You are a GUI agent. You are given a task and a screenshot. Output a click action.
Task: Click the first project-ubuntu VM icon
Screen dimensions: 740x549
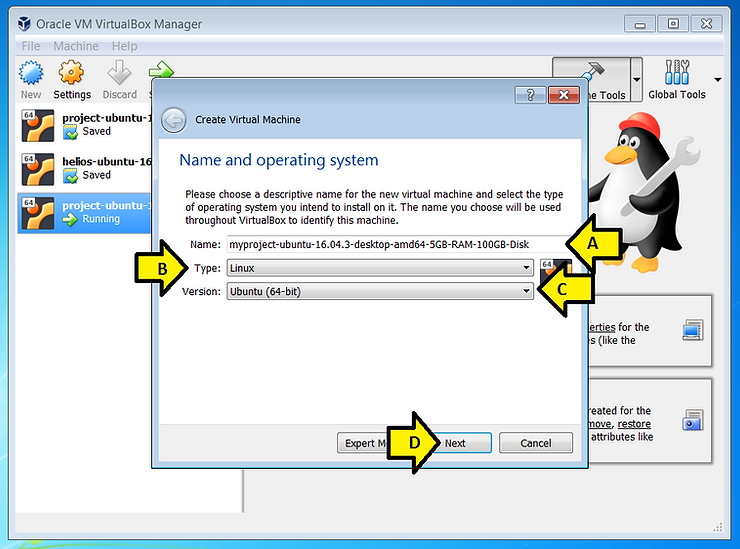[38, 126]
